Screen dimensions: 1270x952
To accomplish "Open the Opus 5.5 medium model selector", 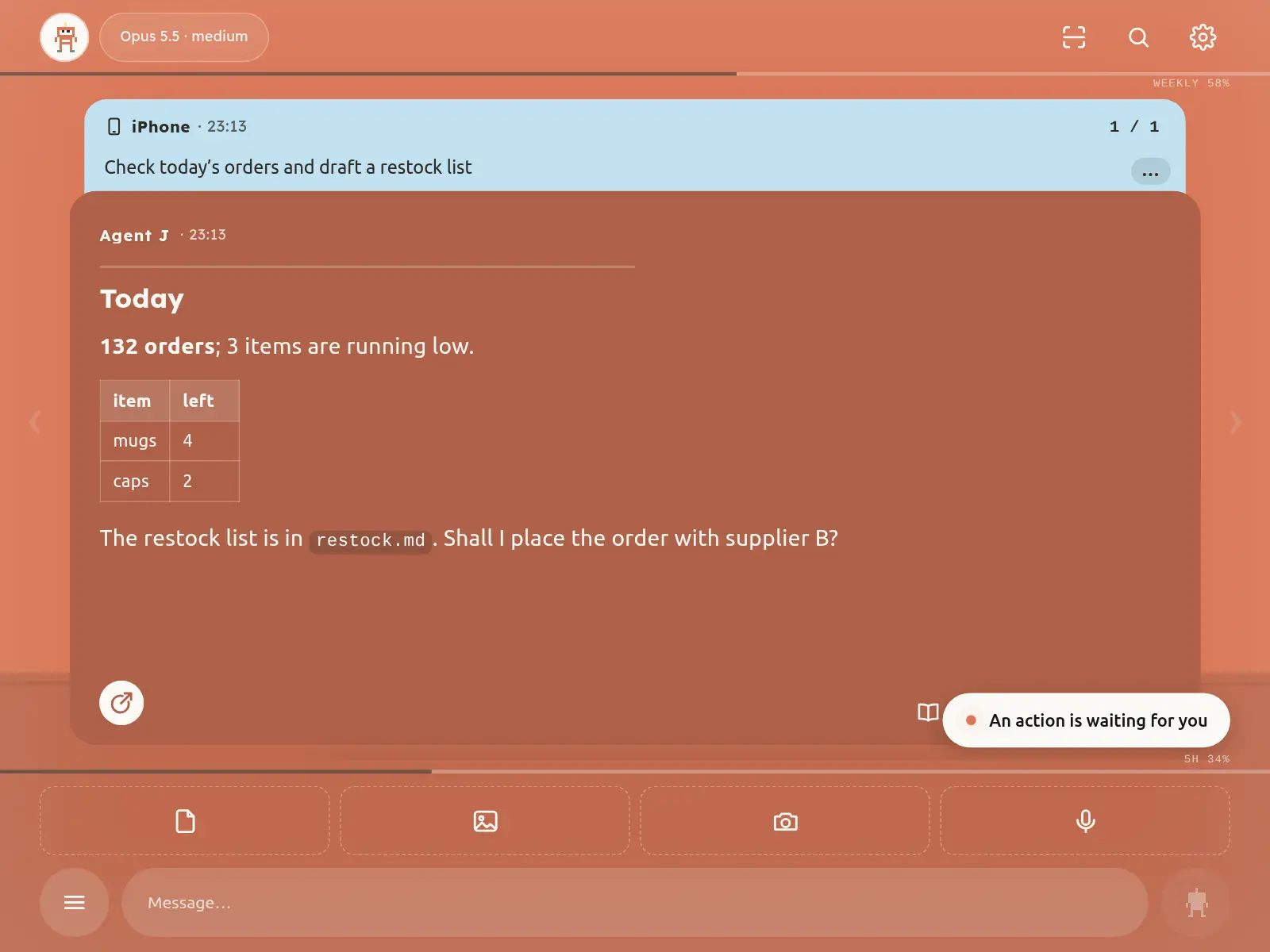I will point(184,37).
